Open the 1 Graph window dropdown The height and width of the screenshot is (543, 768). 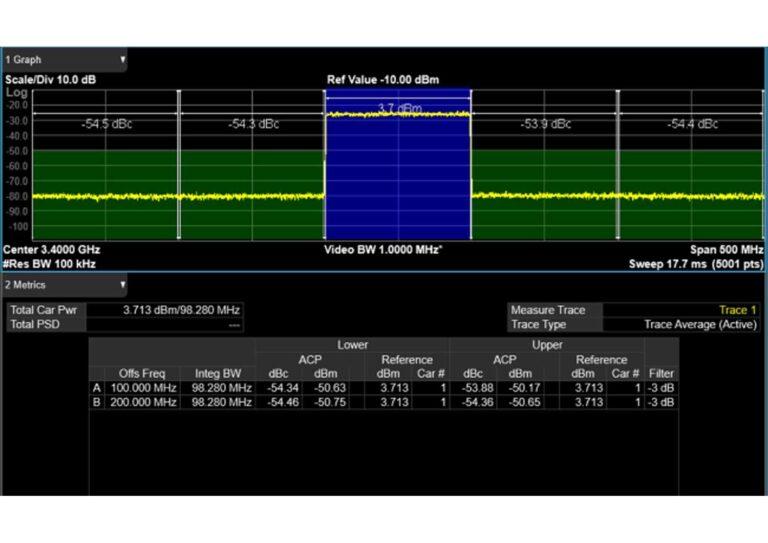point(64,60)
